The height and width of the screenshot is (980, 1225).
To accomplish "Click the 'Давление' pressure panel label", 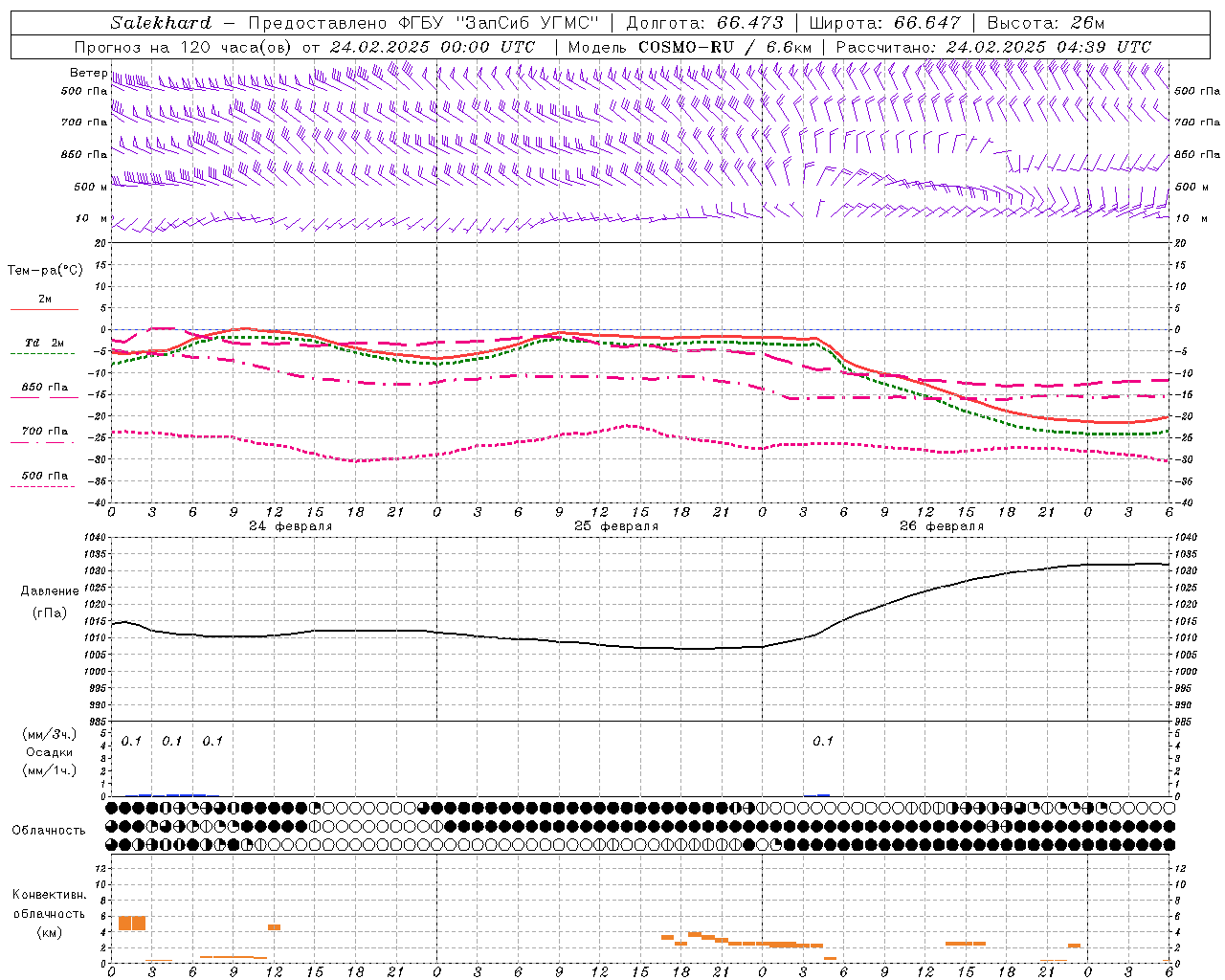I will (50, 591).
